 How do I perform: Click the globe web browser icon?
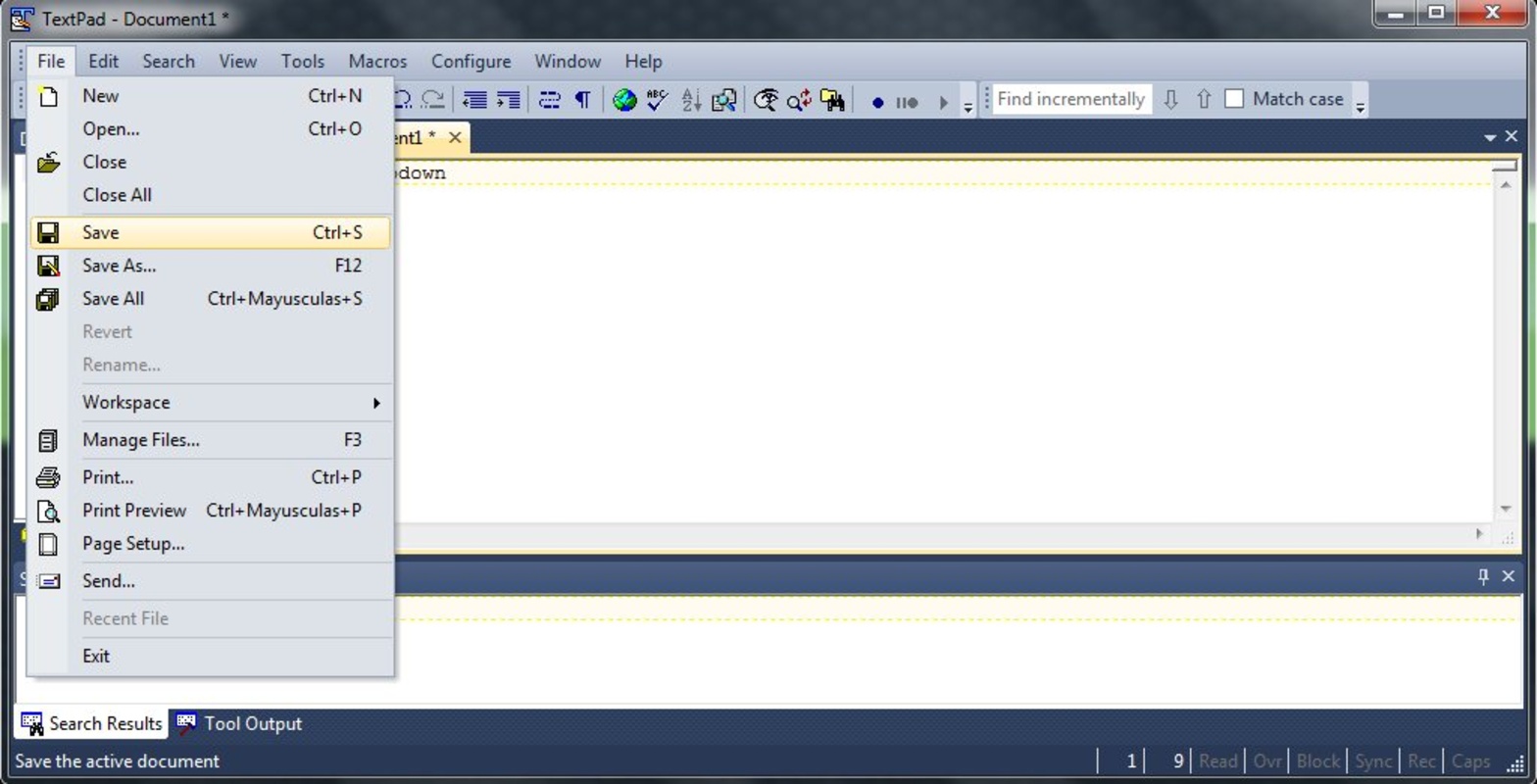(x=624, y=99)
